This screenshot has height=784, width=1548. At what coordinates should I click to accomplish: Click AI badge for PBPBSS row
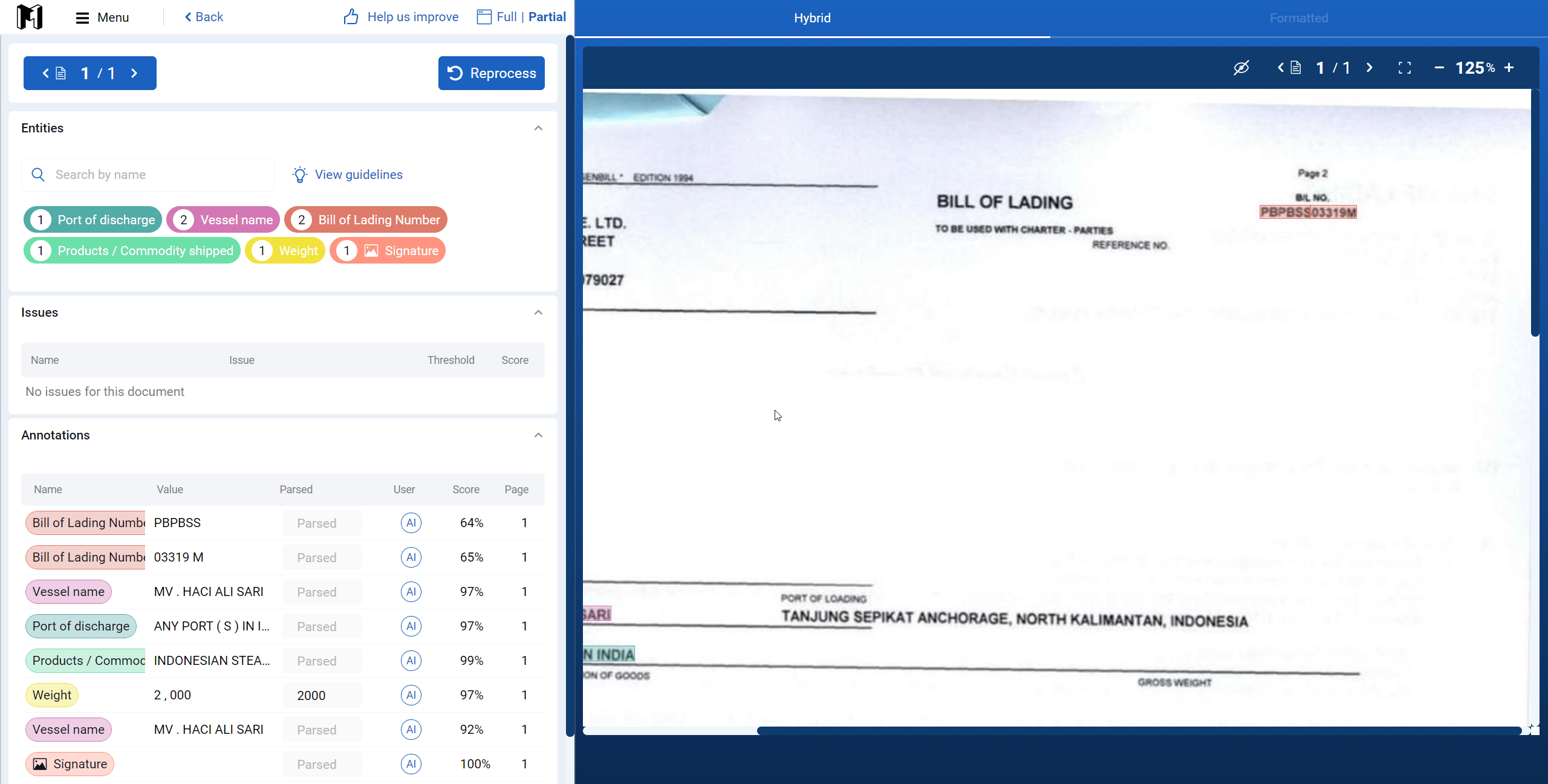point(411,523)
